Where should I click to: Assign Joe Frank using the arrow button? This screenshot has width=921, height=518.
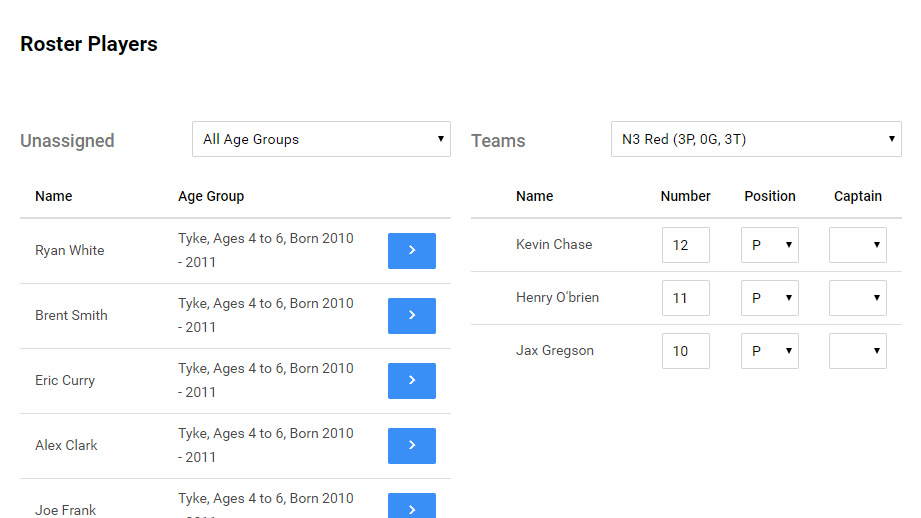[411, 507]
